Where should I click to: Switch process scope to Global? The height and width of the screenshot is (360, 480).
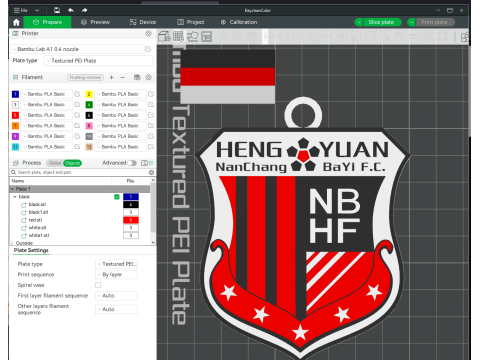(x=54, y=163)
